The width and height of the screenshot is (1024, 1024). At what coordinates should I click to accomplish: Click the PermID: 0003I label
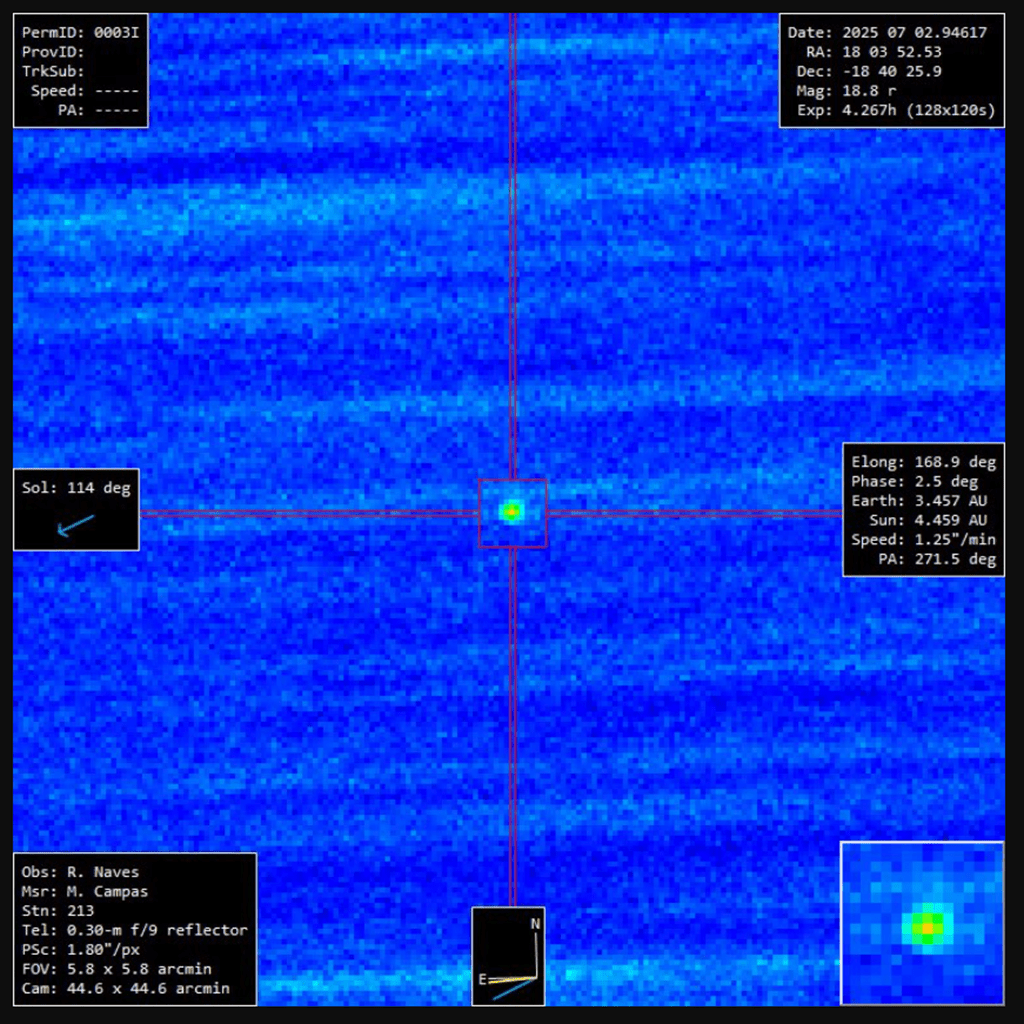[80, 33]
